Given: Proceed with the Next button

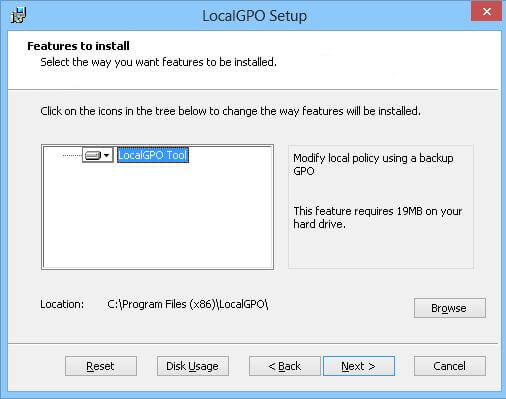Looking at the screenshot, I should pyautogui.click(x=359, y=366).
